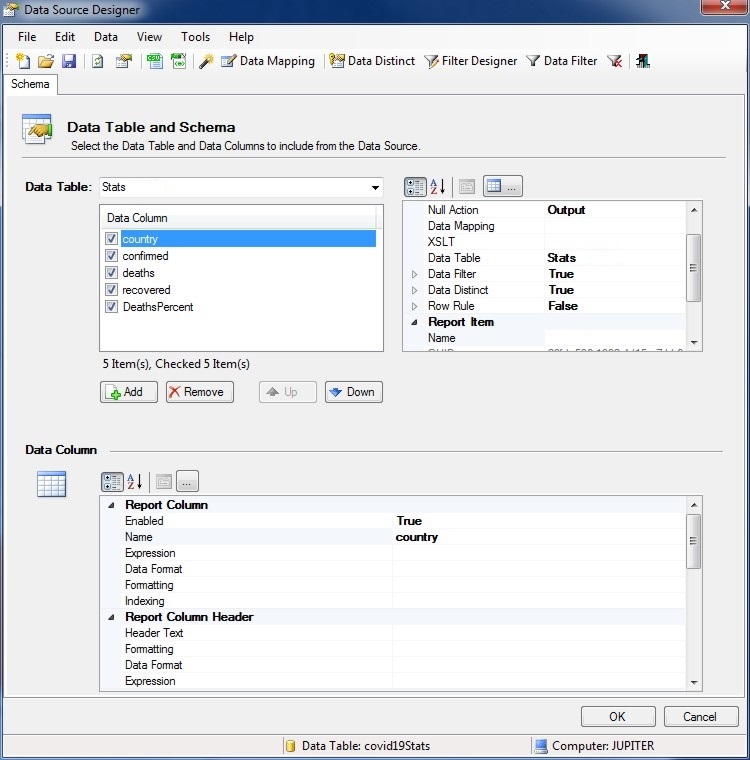Toggle the DeathsPercent column checkbox
Image resolution: width=750 pixels, height=760 pixels.
pyautogui.click(x=112, y=307)
